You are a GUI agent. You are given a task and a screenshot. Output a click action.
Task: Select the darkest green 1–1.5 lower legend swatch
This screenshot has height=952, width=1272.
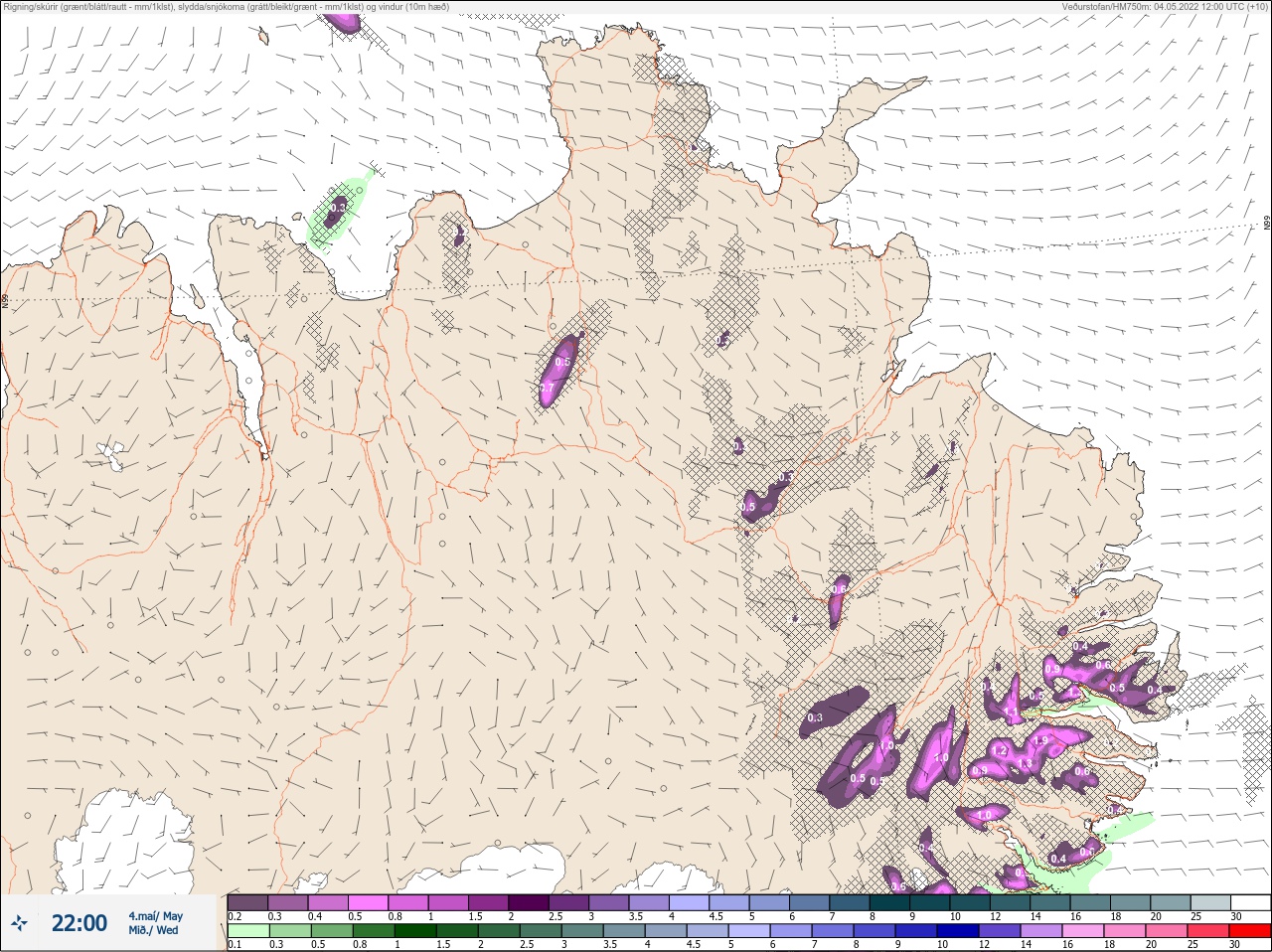point(415,931)
